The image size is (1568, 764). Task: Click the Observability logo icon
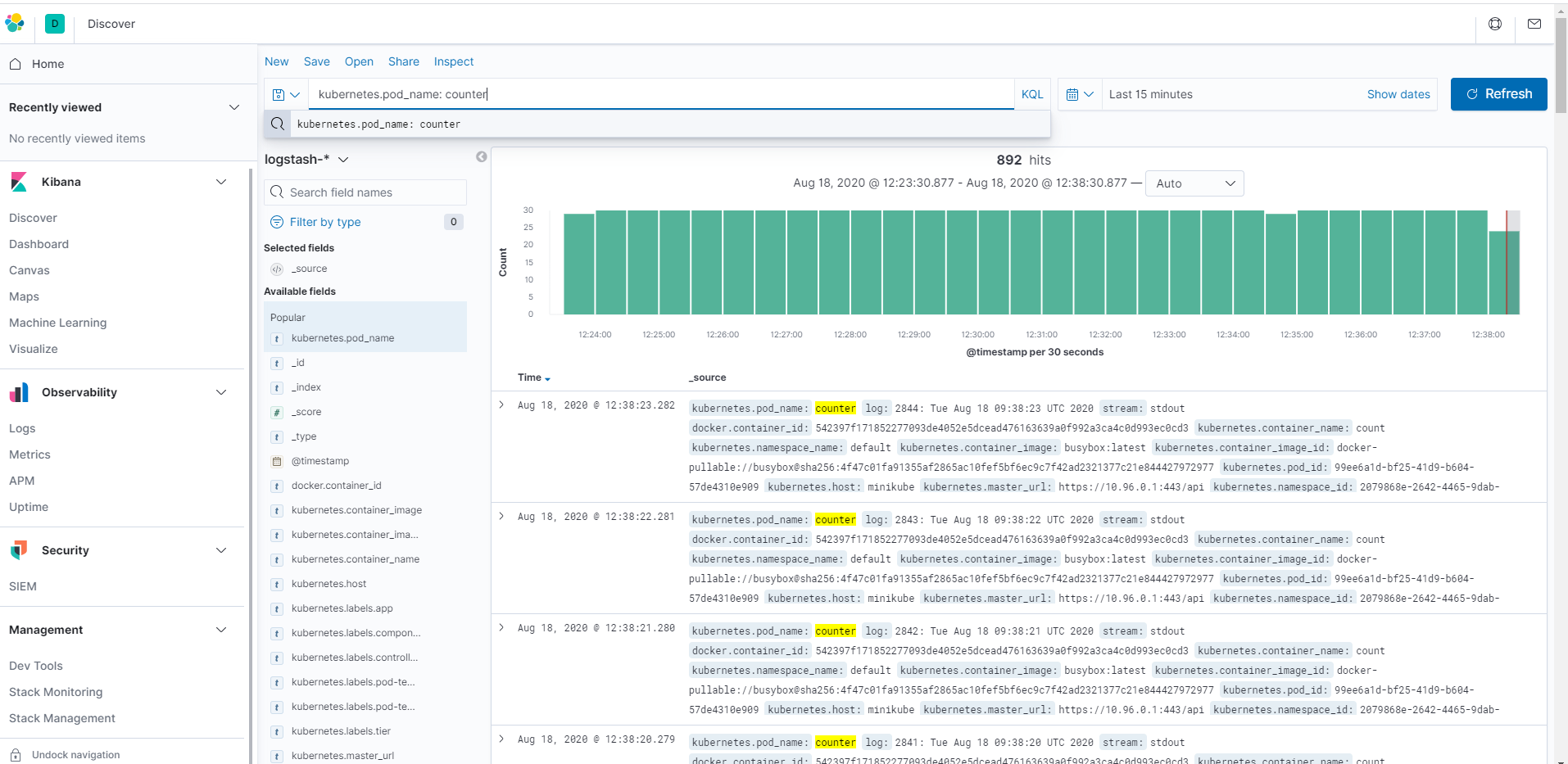tap(19, 392)
